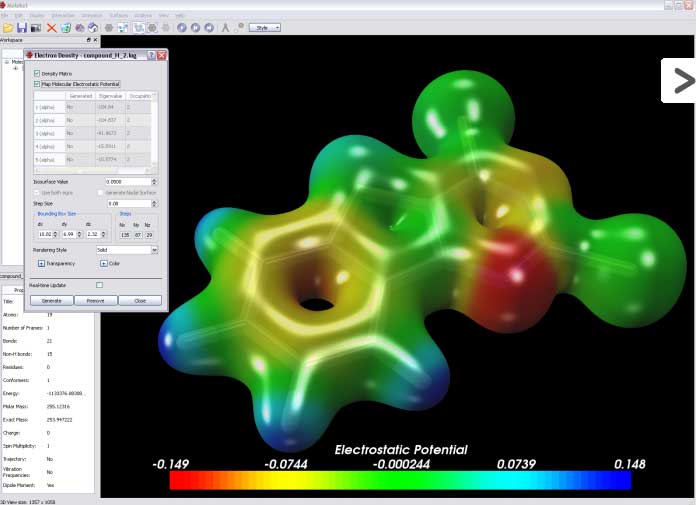Click the camera snapshot icon in toolbar

(36, 28)
